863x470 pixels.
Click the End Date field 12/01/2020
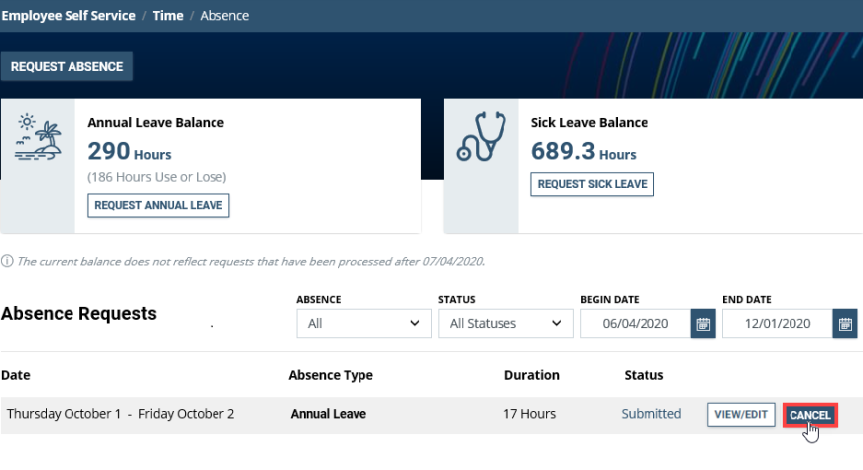click(x=777, y=324)
